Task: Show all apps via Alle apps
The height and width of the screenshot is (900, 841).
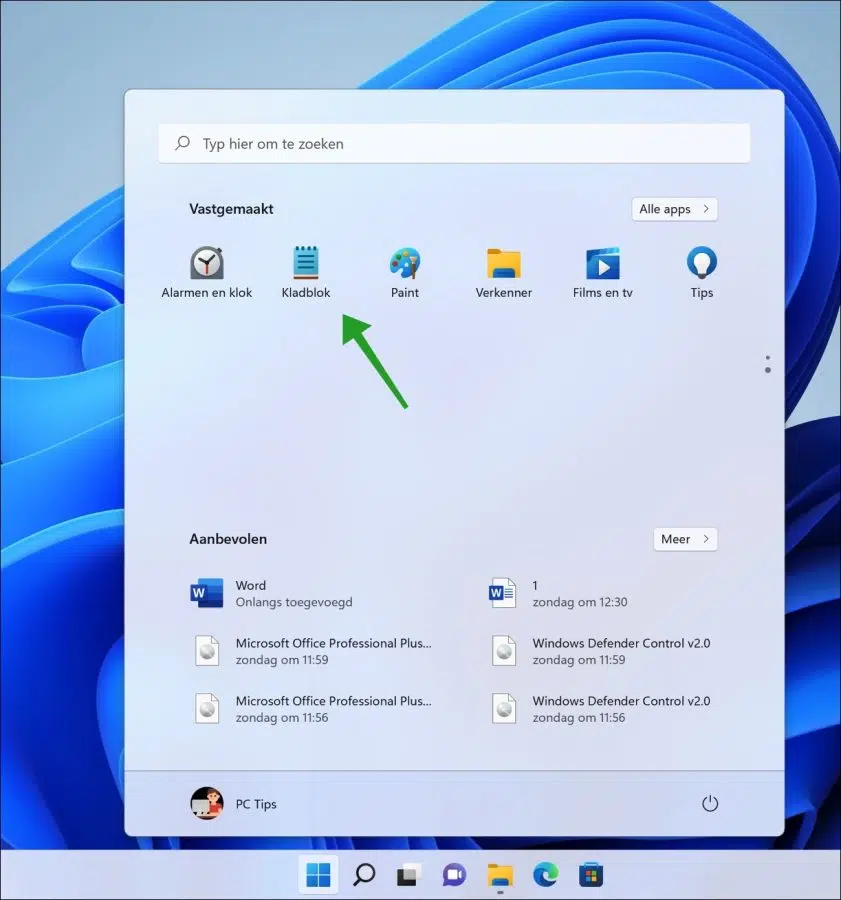Action: 675,209
